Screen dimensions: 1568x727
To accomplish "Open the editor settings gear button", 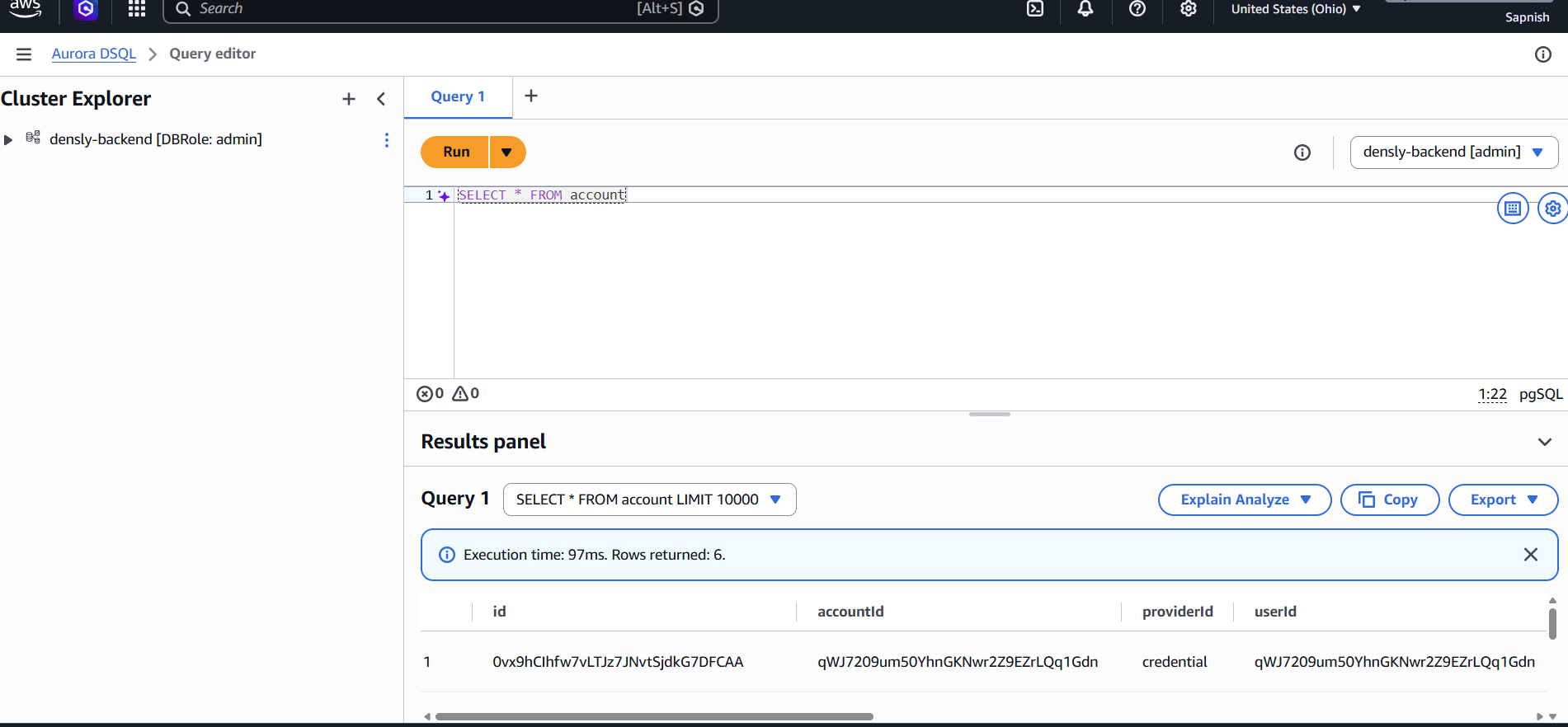I will [1553, 209].
